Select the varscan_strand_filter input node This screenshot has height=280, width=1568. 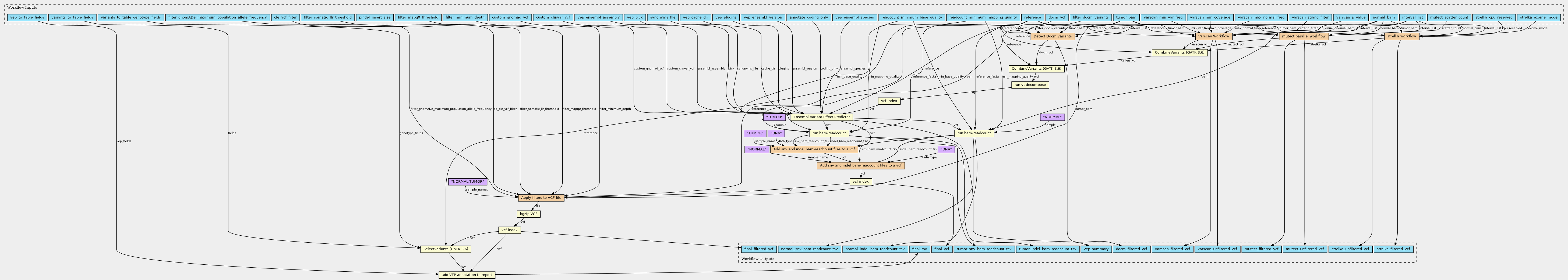[x=1310, y=18]
